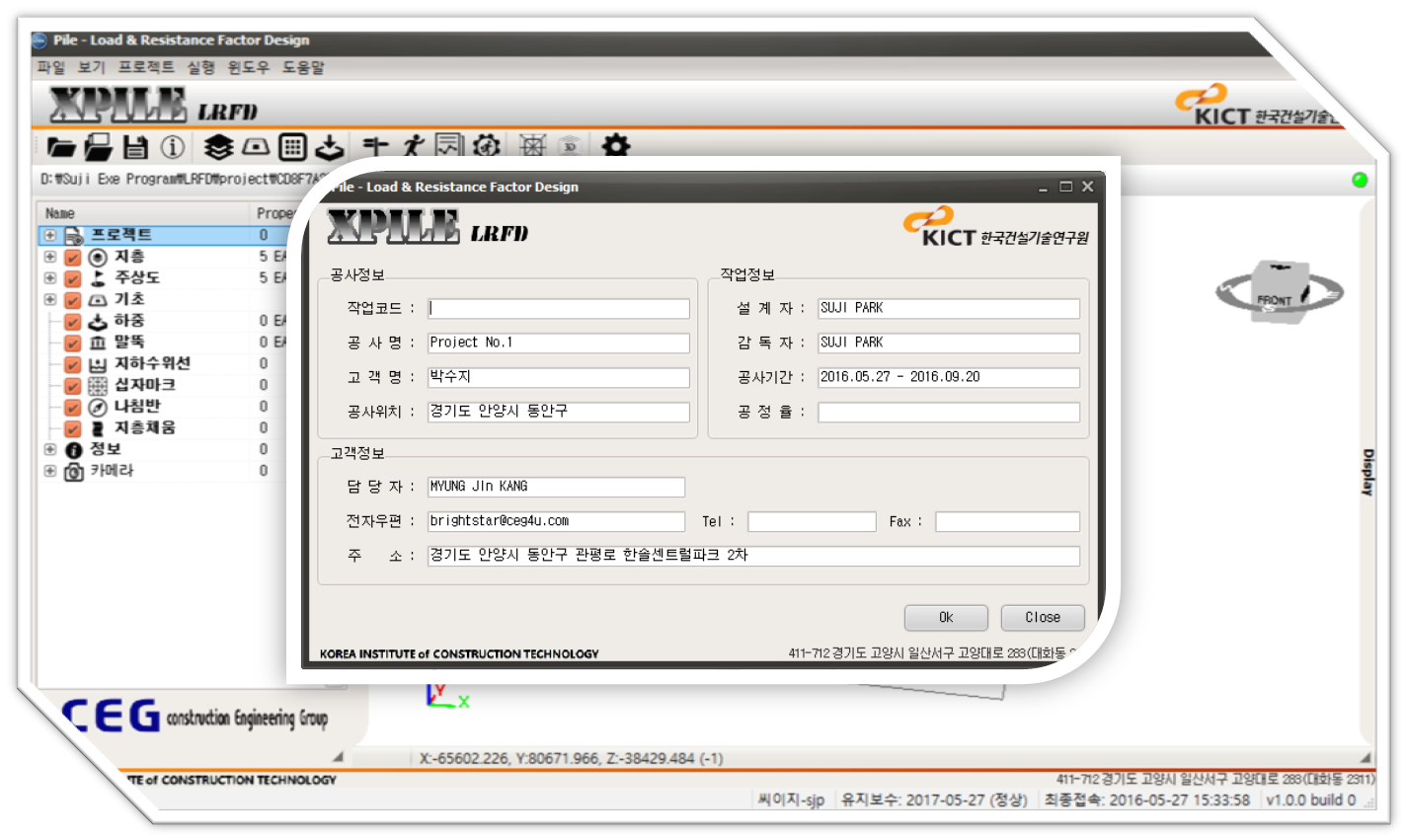Click the Ok button in dialog
Image resolution: width=1407 pixels, height=840 pixels.
click(946, 618)
